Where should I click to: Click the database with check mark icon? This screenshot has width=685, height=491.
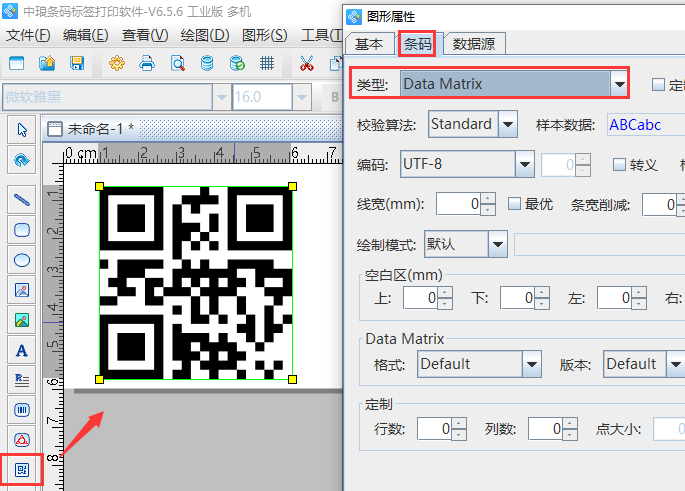[237, 64]
